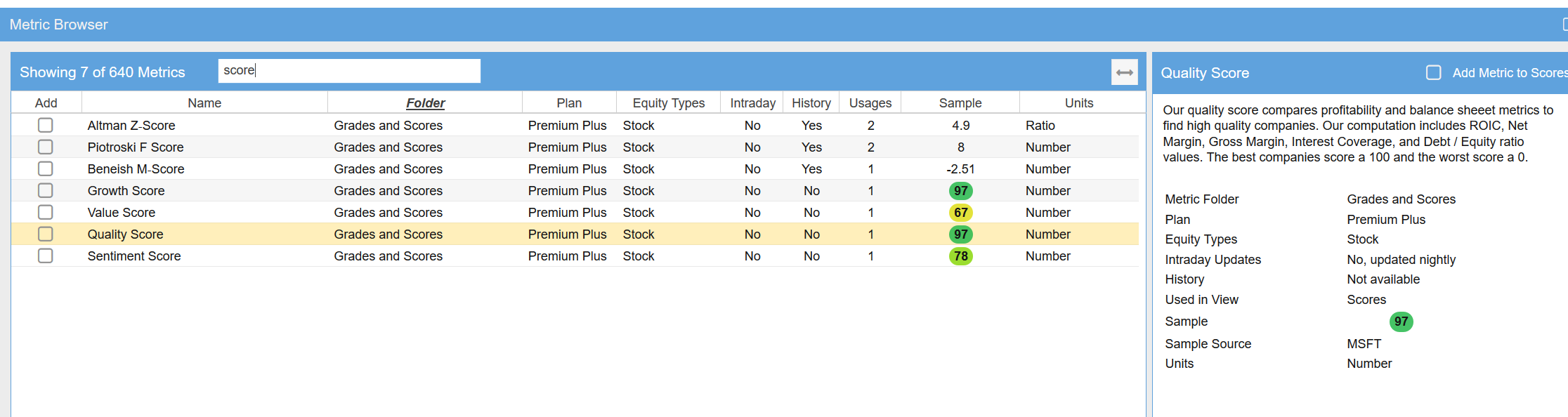This screenshot has width=1568, height=417.
Task: Tick the Altman Z-Score add checkbox
Action: pyautogui.click(x=46, y=125)
